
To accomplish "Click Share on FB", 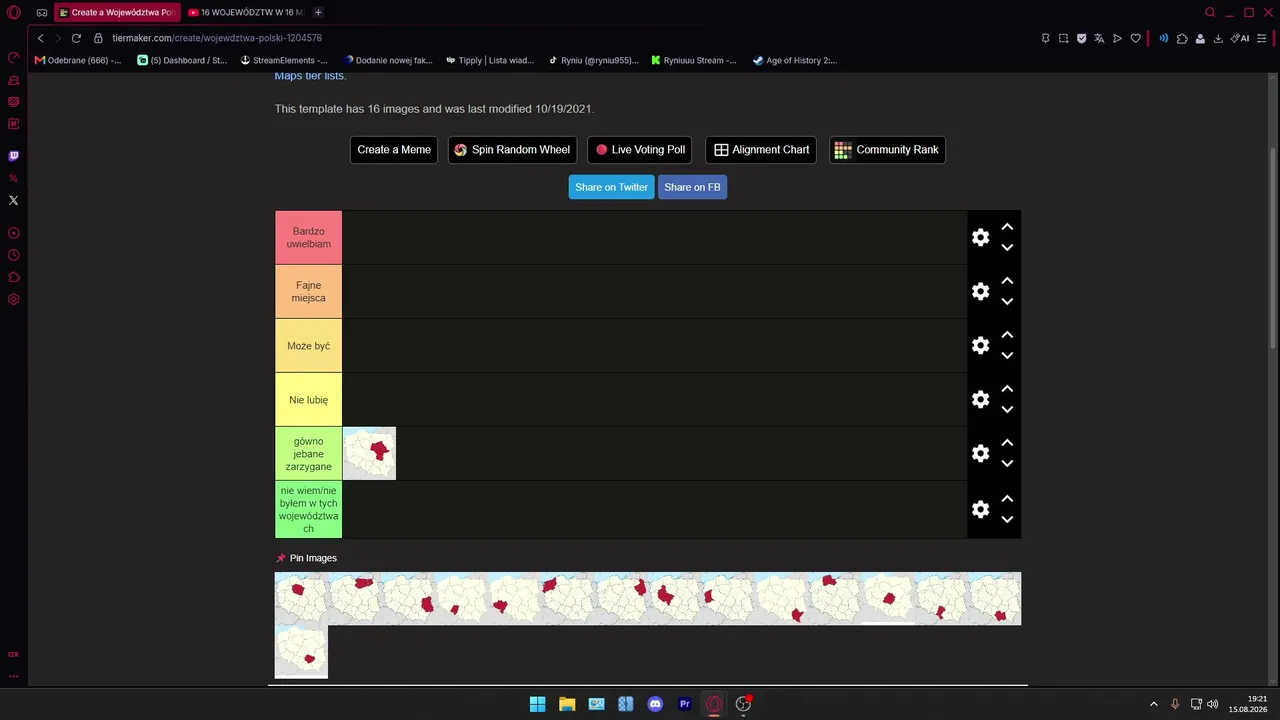I will (x=692, y=187).
